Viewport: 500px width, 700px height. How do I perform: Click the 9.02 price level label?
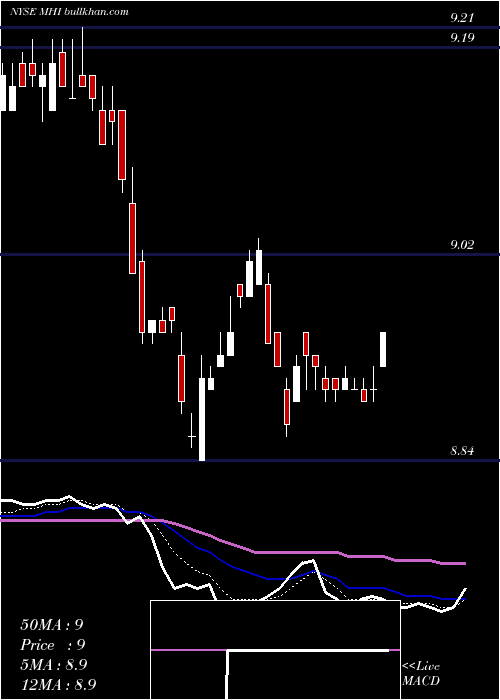[462, 245]
